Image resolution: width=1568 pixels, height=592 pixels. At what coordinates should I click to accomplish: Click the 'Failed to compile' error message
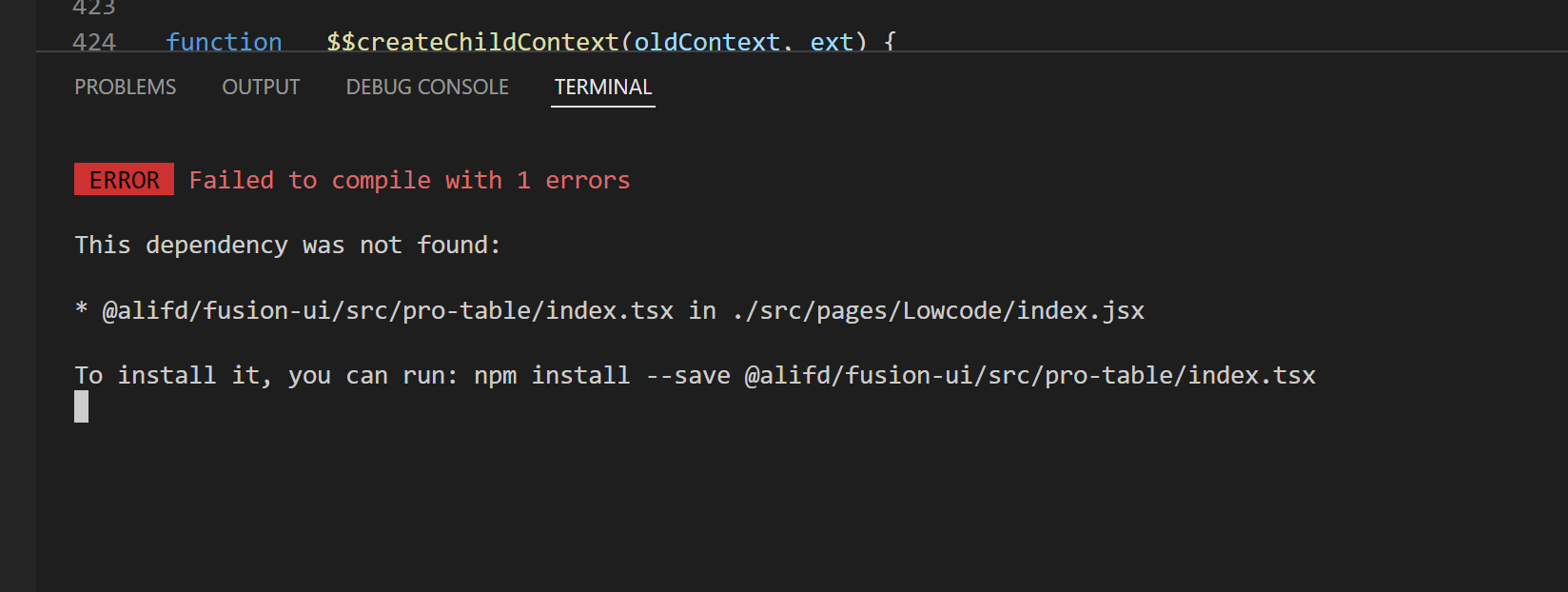[x=409, y=180]
